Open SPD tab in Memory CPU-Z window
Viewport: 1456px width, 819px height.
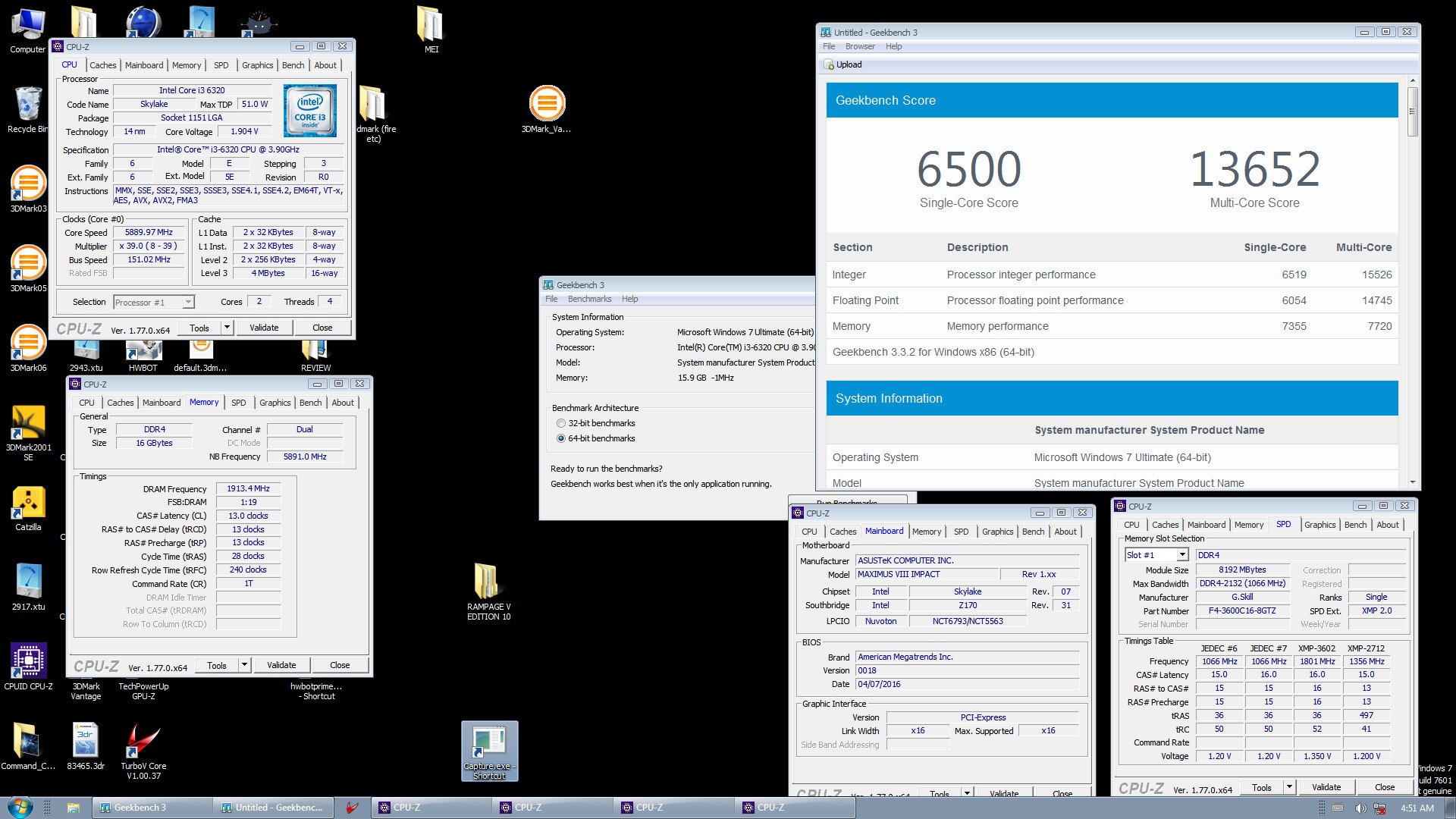pos(239,403)
